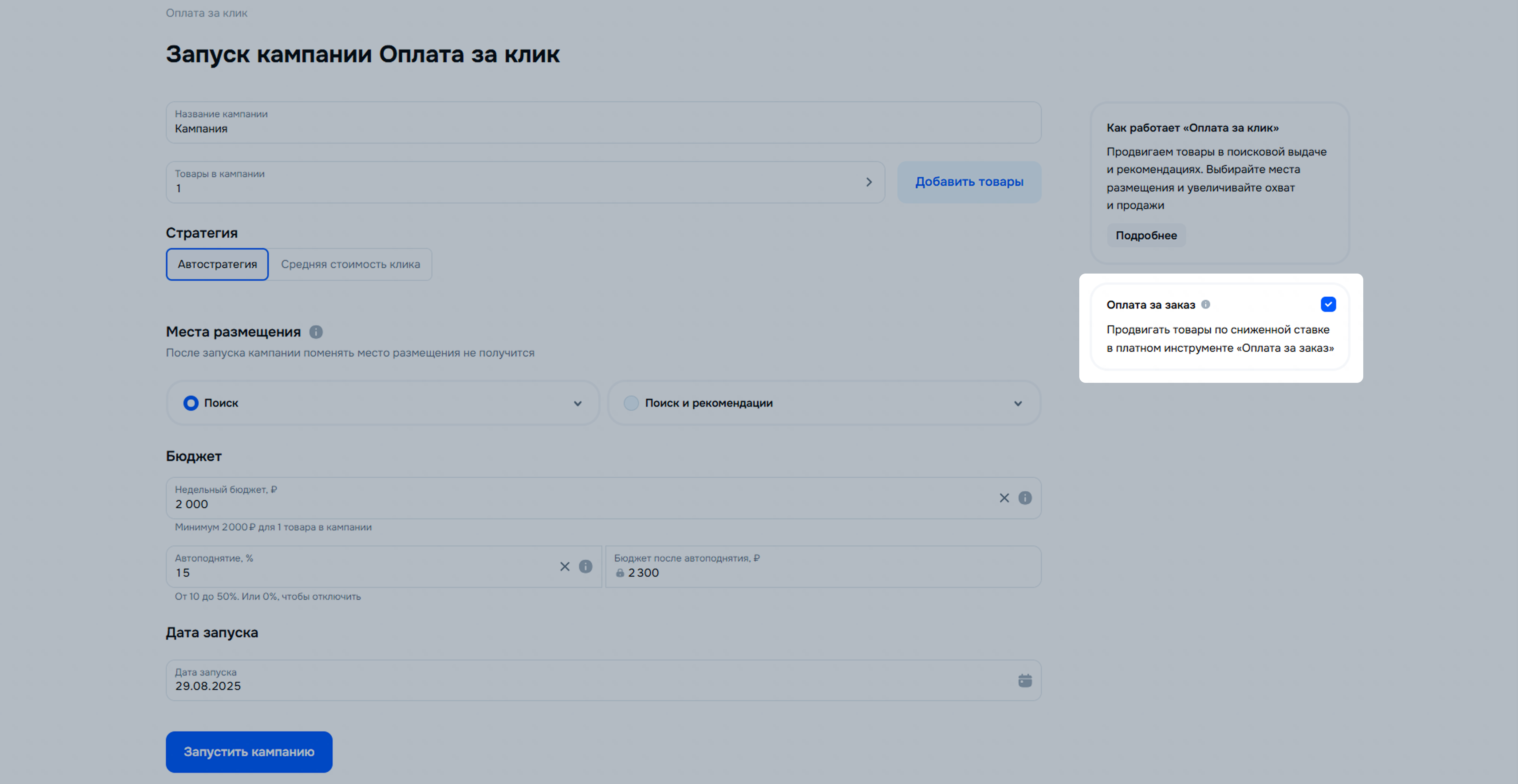Open the Товары в кампании list arrow
The image size is (1518, 784).
pos(869,182)
